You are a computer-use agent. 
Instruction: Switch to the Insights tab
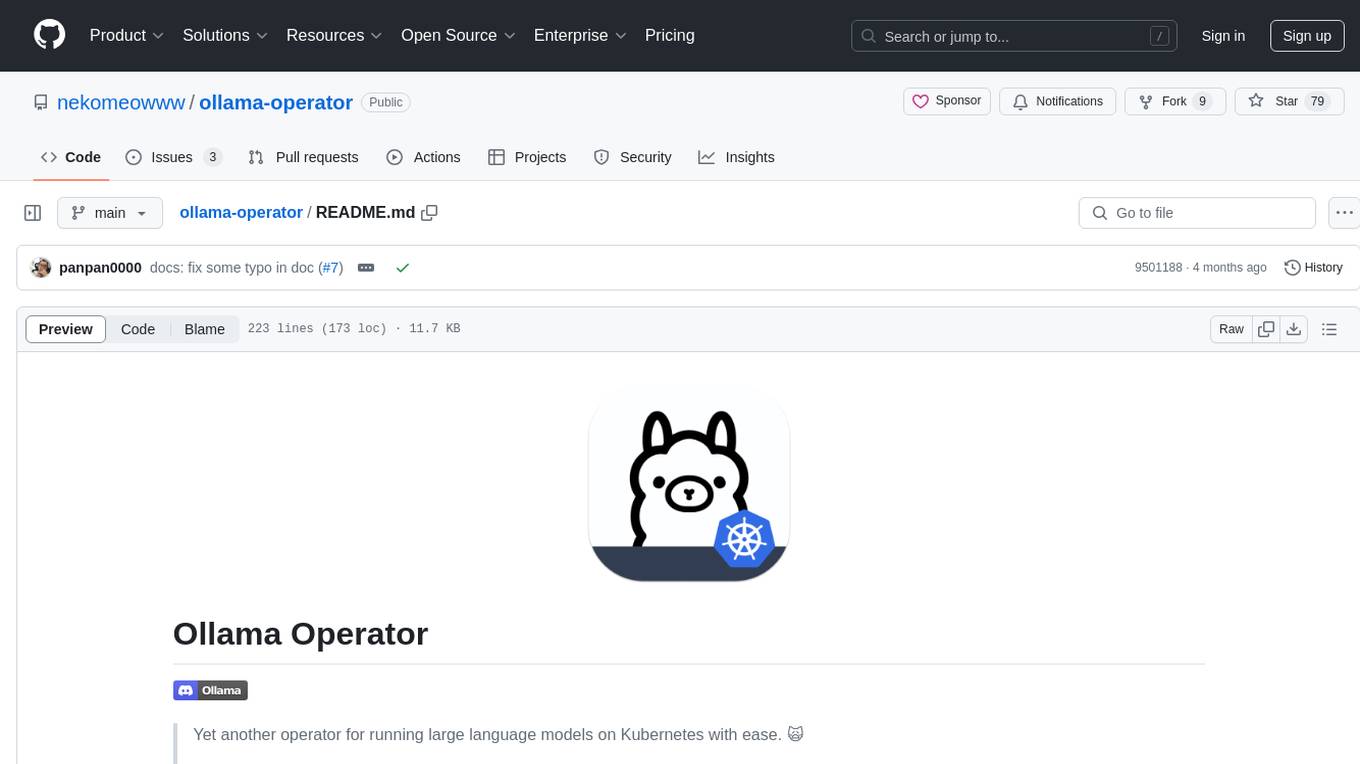736,157
